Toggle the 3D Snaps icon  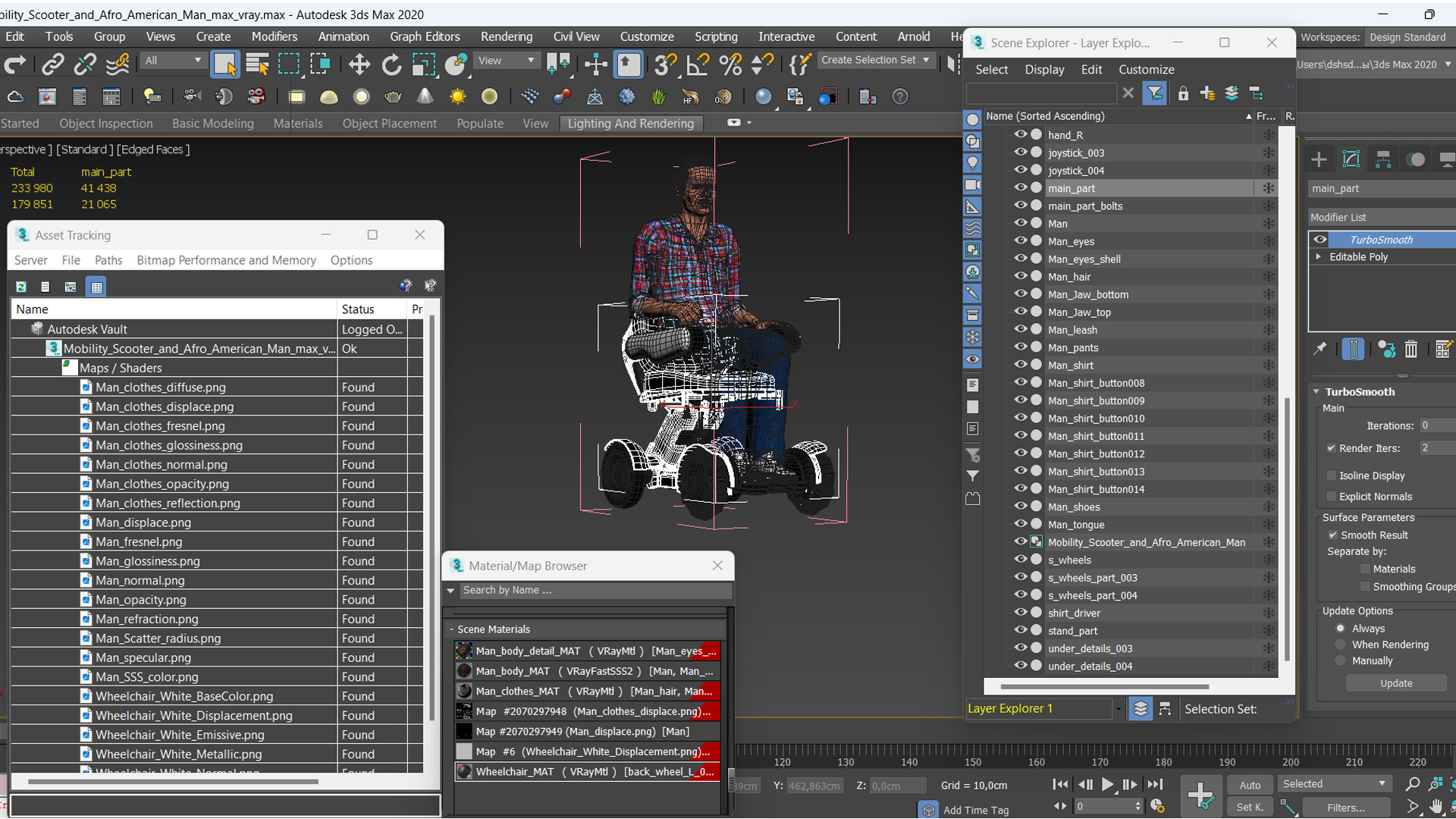pyautogui.click(x=665, y=64)
